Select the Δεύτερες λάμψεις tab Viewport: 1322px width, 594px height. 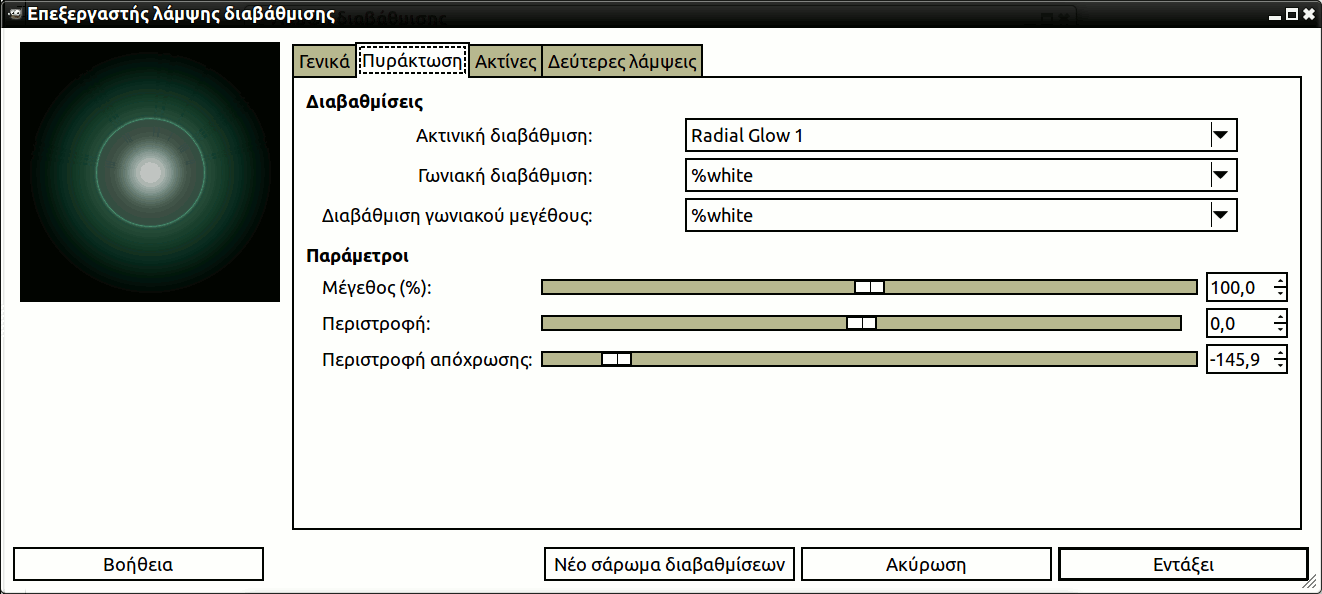click(622, 61)
